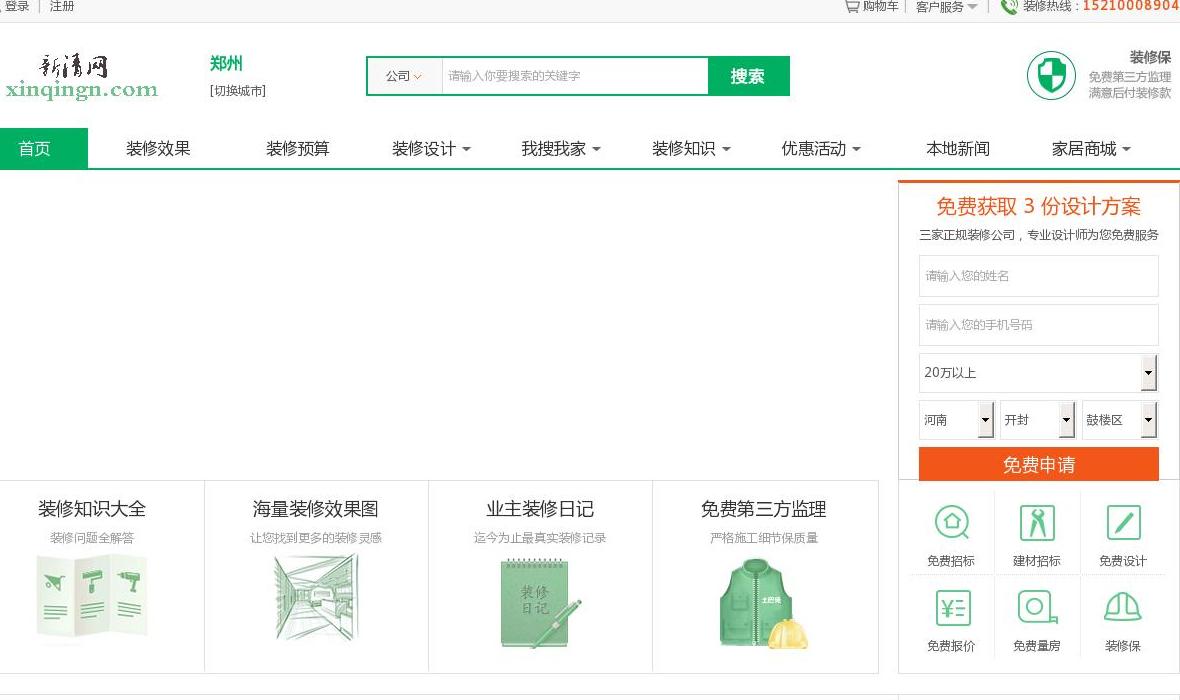This screenshot has width=1180, height=700.
Task: Expand the 装修设计 menu
Action: 431,149
